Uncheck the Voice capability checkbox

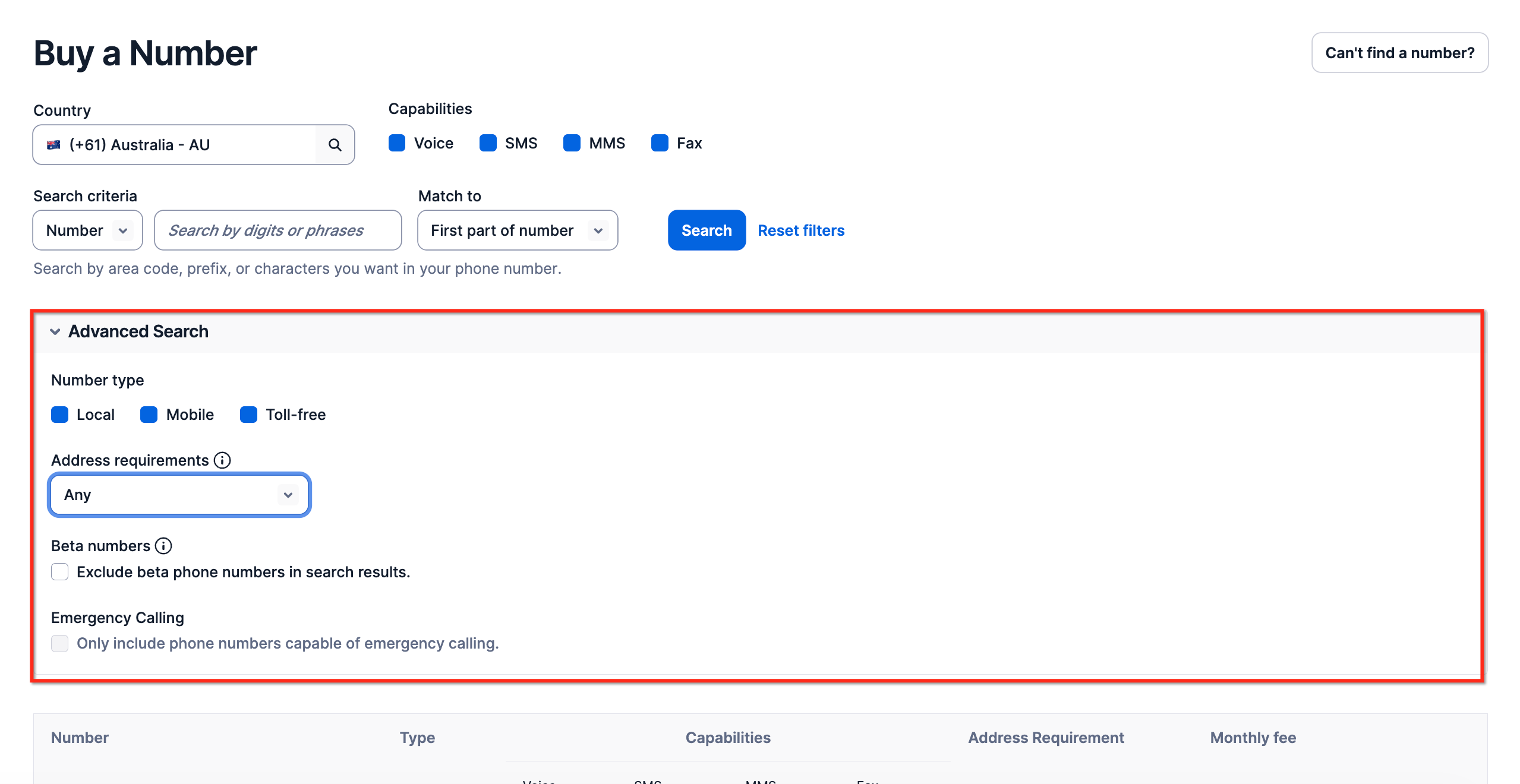(397, 143)
